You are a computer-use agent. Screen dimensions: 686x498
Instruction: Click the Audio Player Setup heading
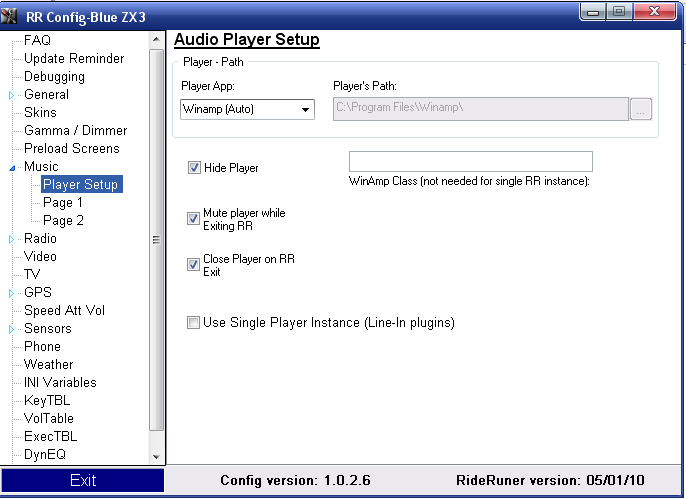tap(247, 39)
